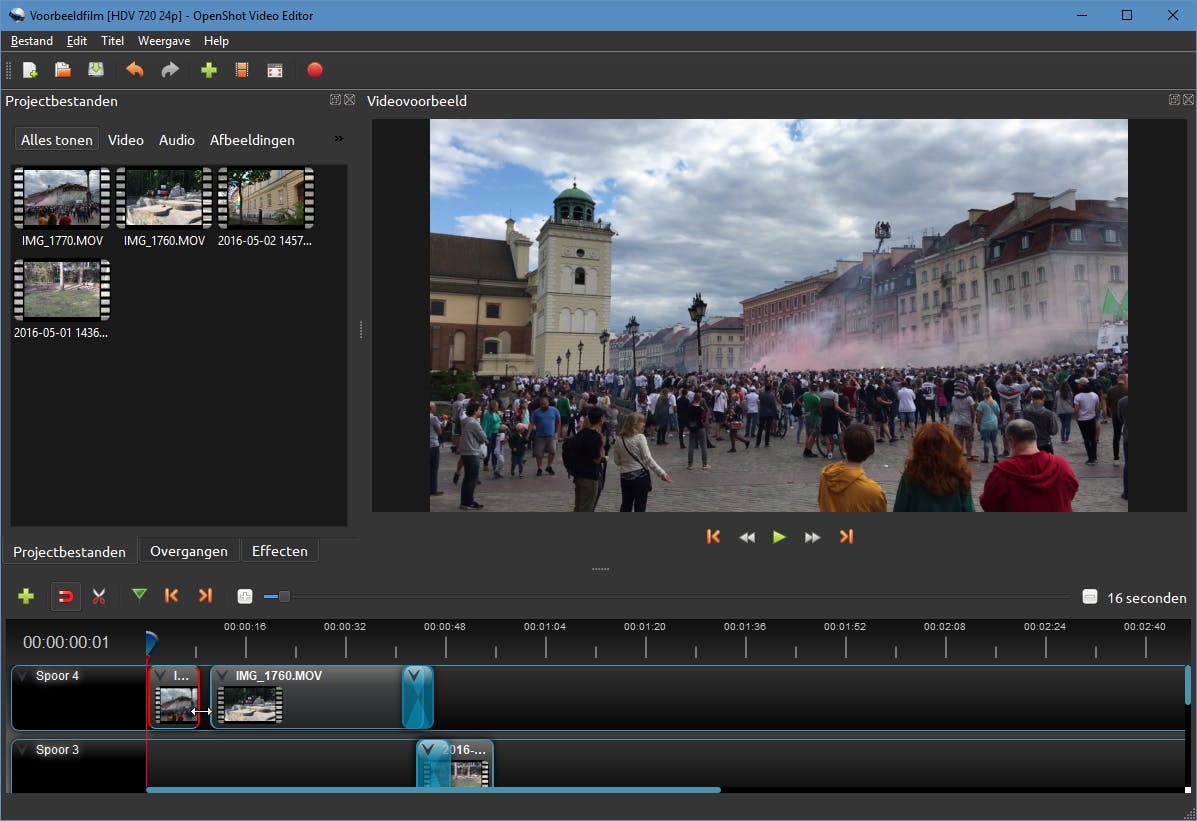Image resolution: width=1197 pixels, height=821 pixels.
Task: Click the red Export Video button
Action: (315, 70)
